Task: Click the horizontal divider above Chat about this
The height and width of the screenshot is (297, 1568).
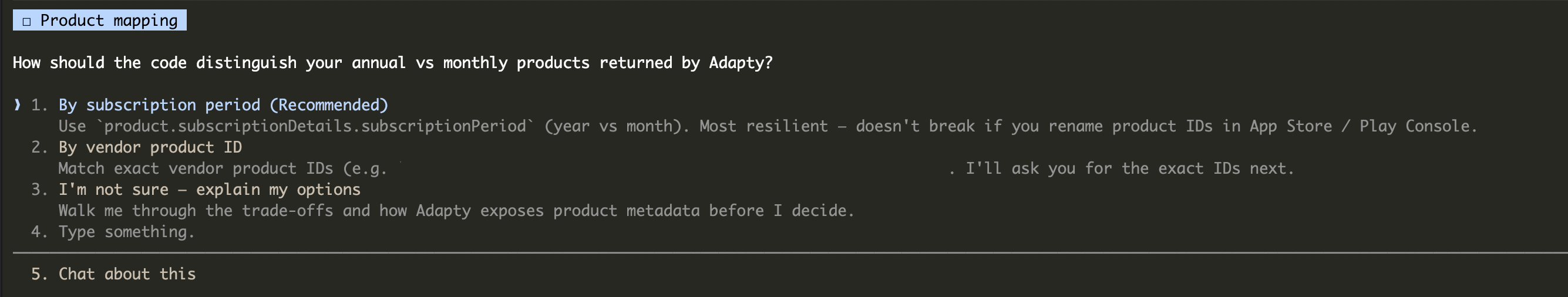Action: (790, 252)
